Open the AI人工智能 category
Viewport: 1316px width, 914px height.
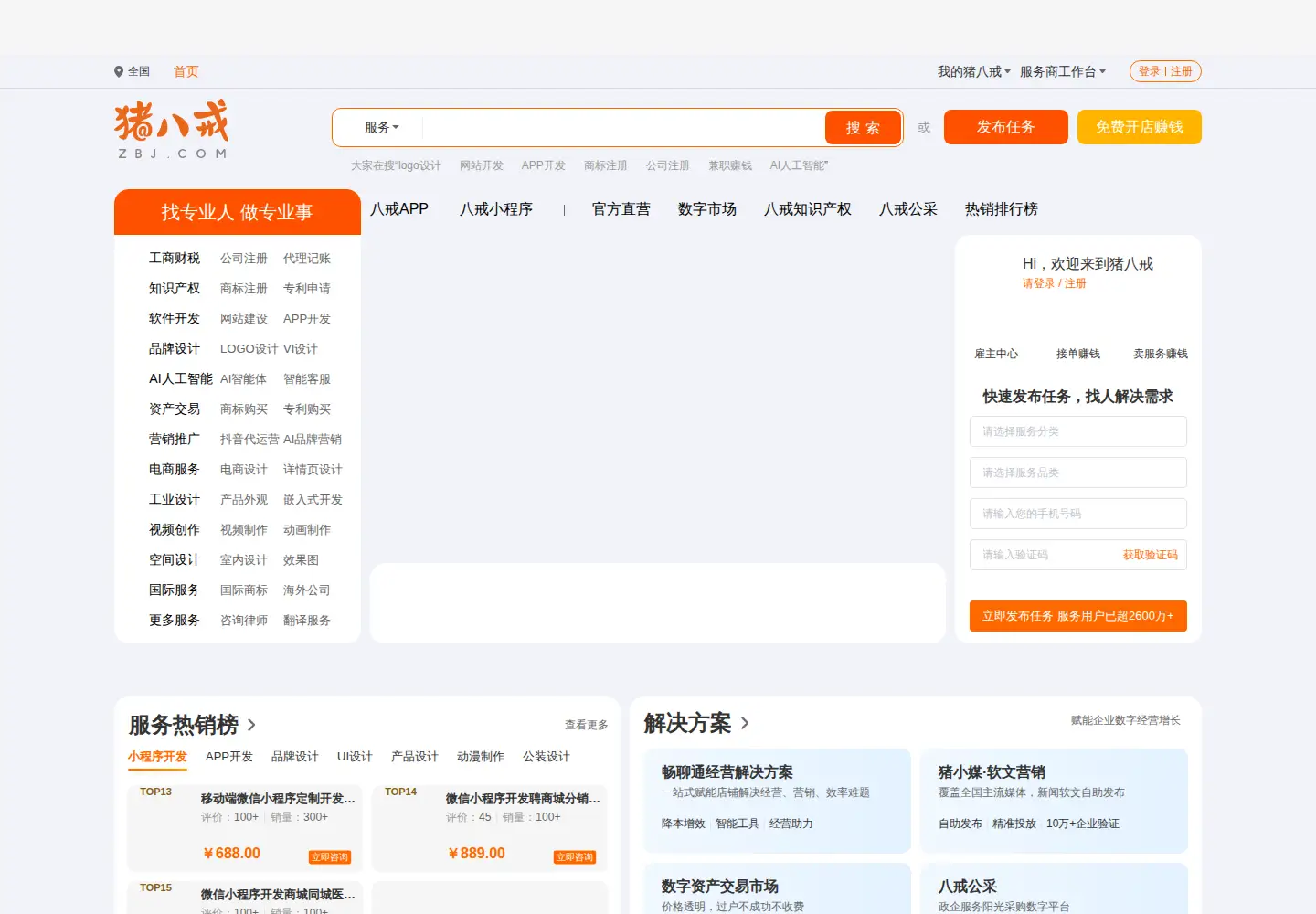tap(181, 379)
